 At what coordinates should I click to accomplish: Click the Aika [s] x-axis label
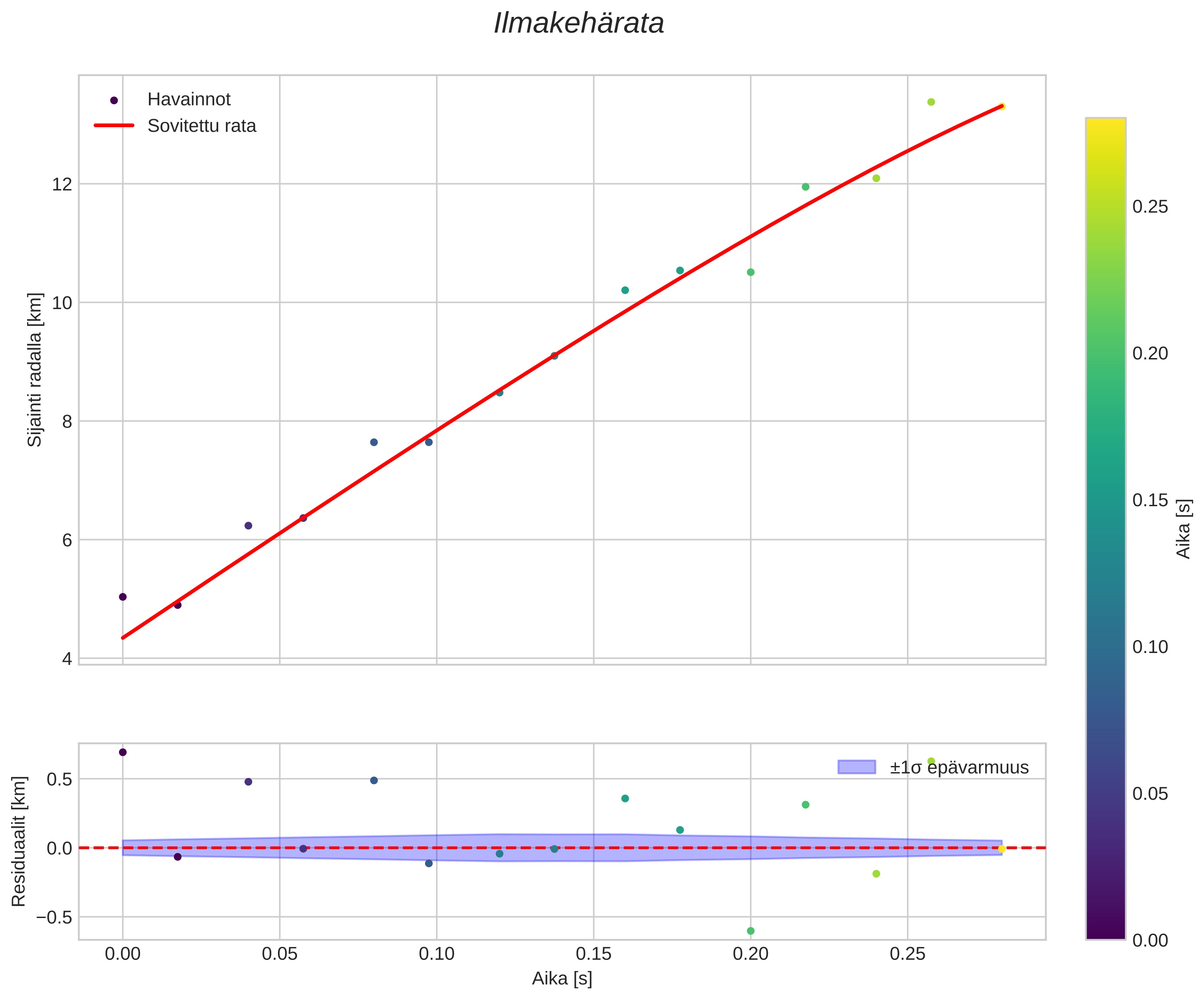coord(562,979)
